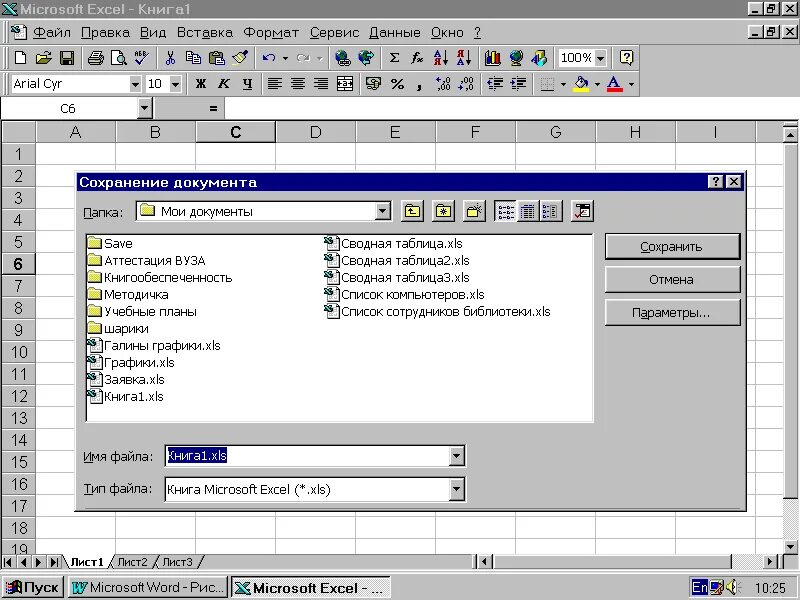Open the Правка menu

pos(105,33)
